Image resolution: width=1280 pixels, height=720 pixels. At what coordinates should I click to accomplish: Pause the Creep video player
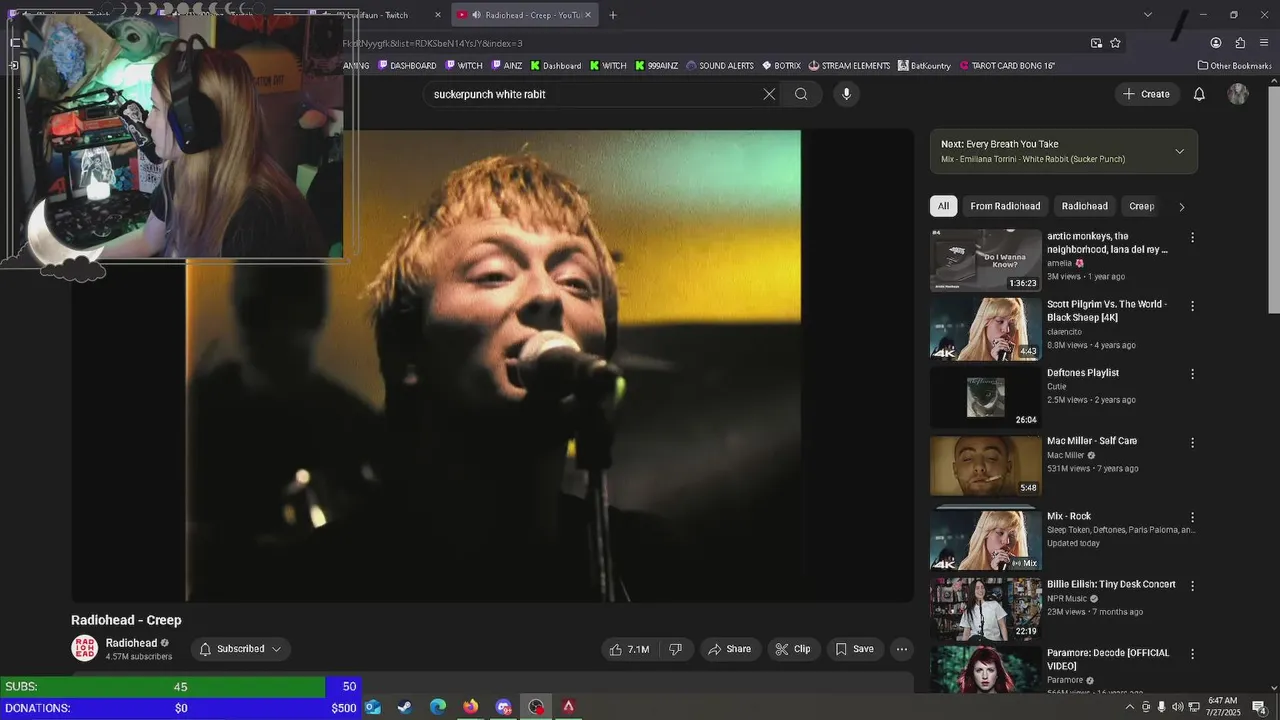492,366
